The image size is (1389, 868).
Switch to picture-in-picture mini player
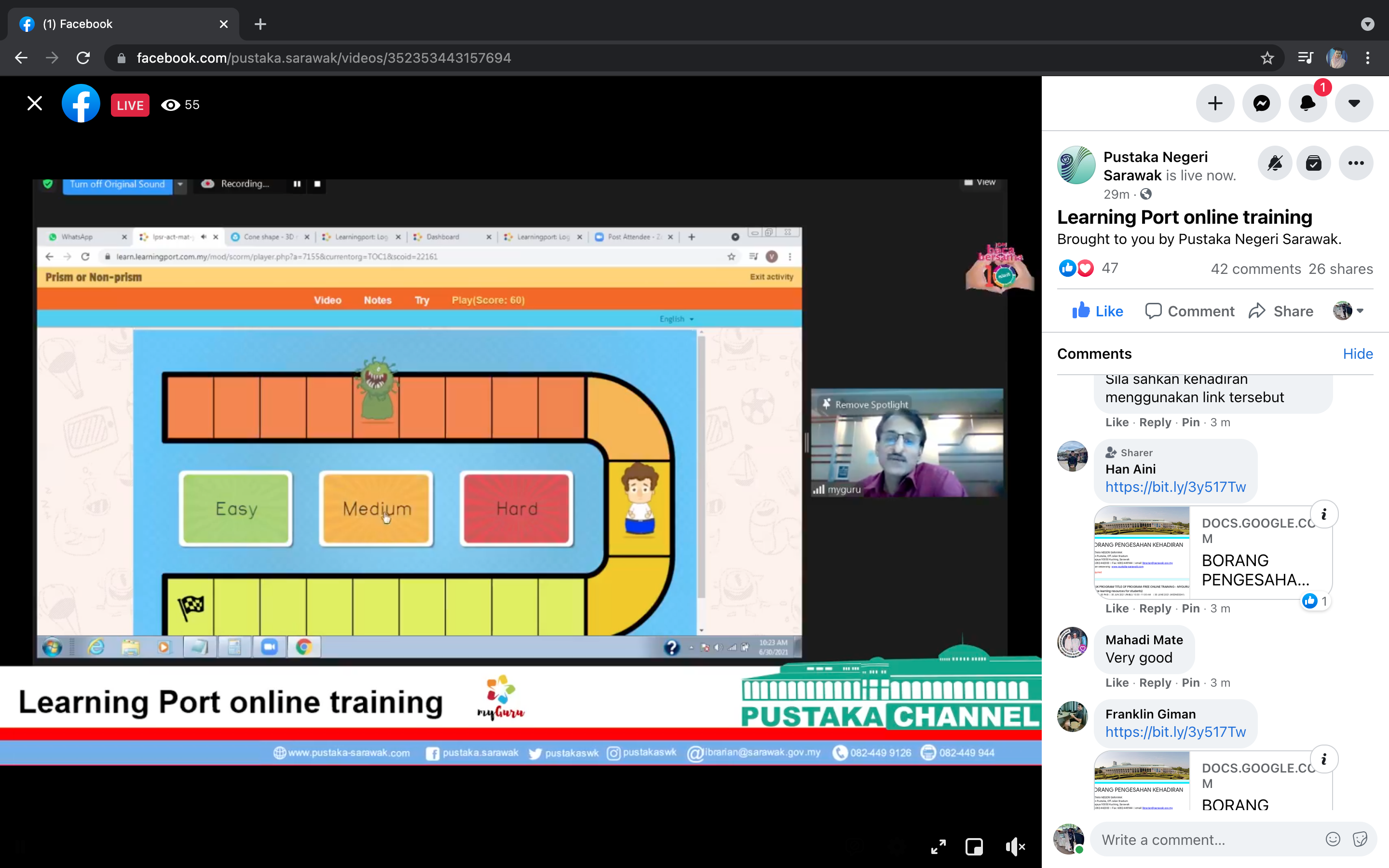pyautogui.click(x=974, y=846)
